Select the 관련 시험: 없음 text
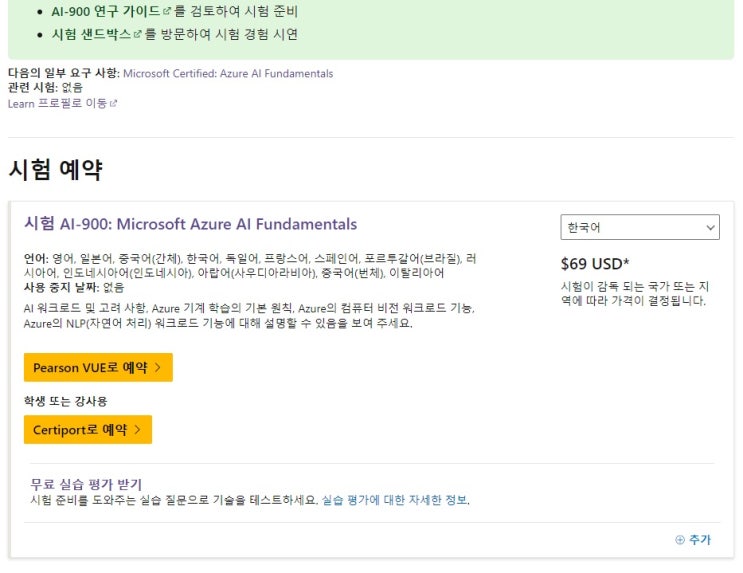743x573 pixels. 45,87
